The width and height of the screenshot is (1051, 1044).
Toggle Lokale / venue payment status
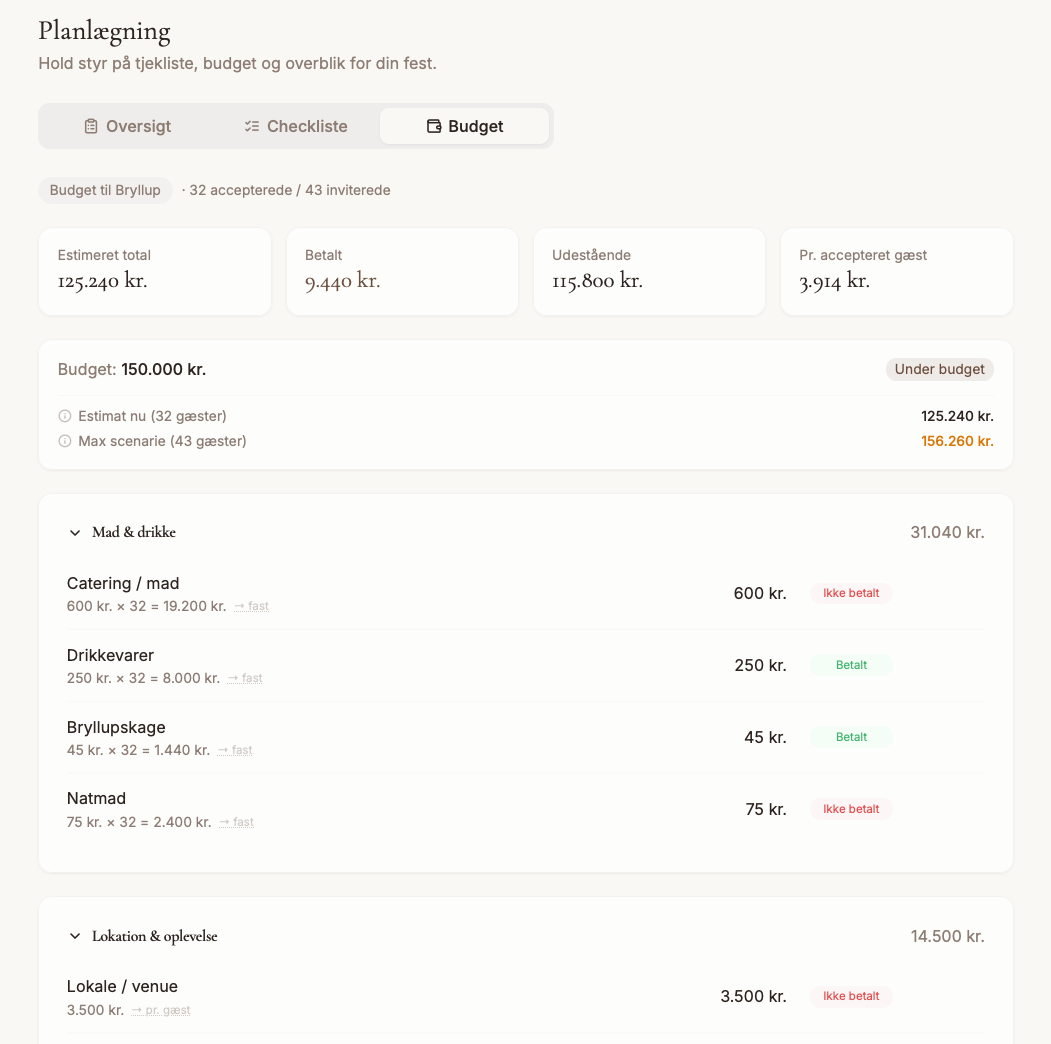851,996
